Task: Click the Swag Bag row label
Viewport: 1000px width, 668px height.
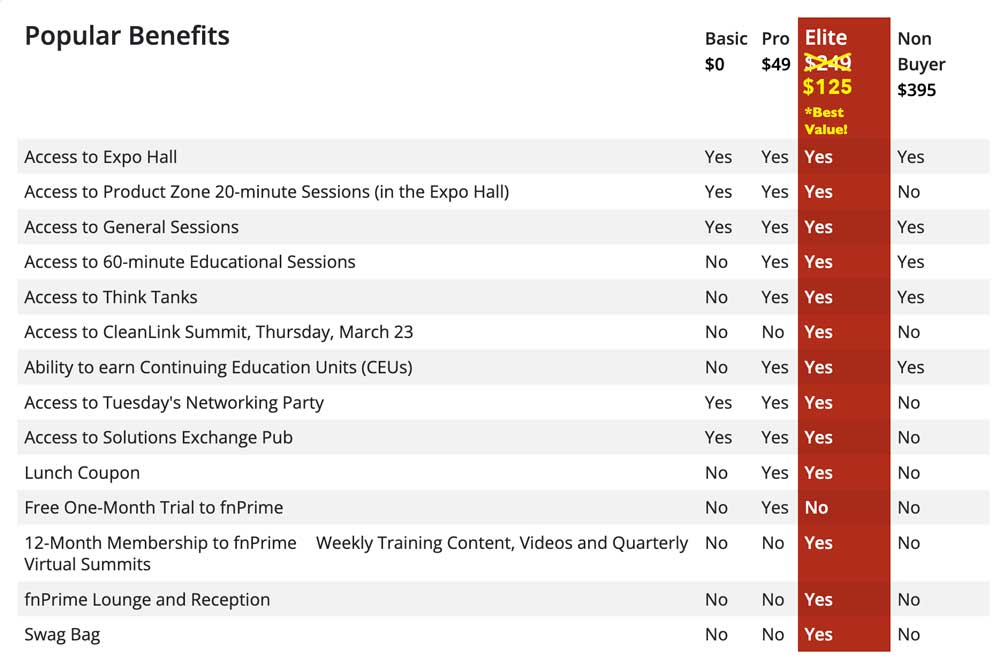Action: coord(62,635)
